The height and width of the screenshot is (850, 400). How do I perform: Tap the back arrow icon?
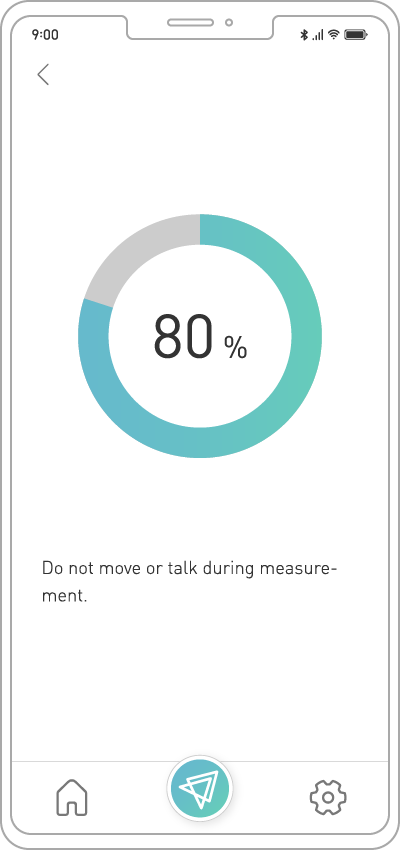43,74
